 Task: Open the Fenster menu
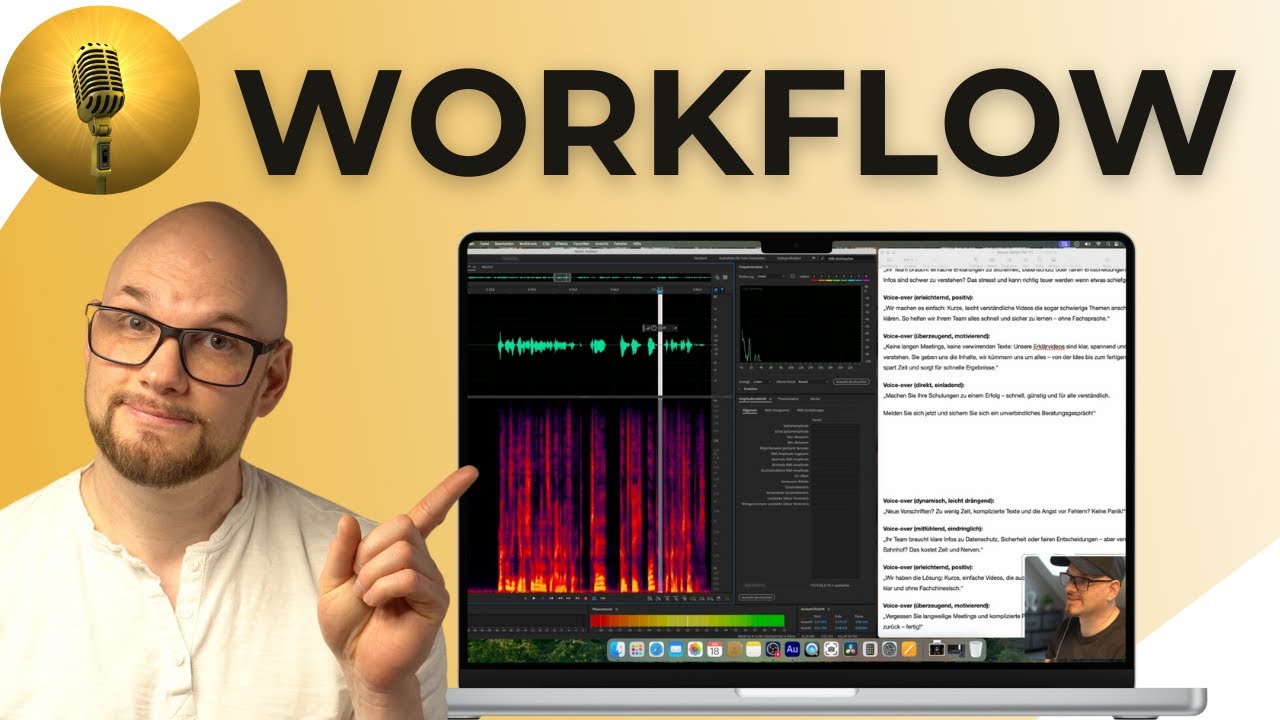point(620,244)
